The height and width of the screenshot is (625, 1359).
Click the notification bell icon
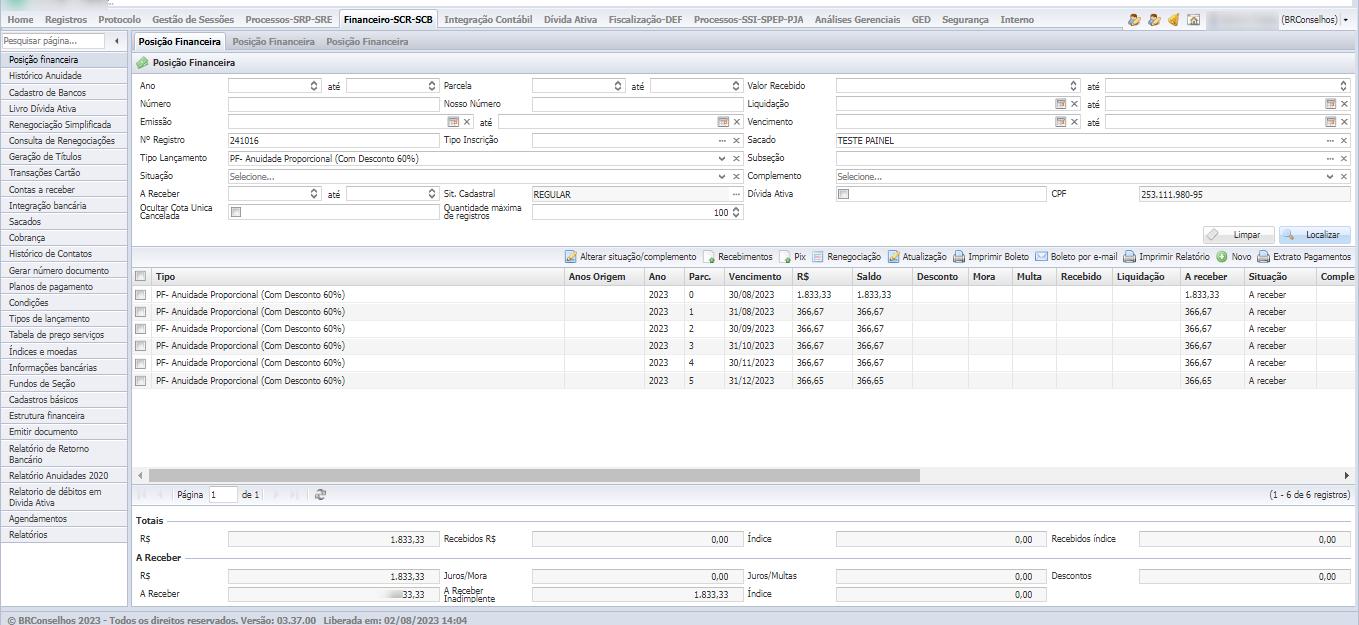[x=1173, y=19]
